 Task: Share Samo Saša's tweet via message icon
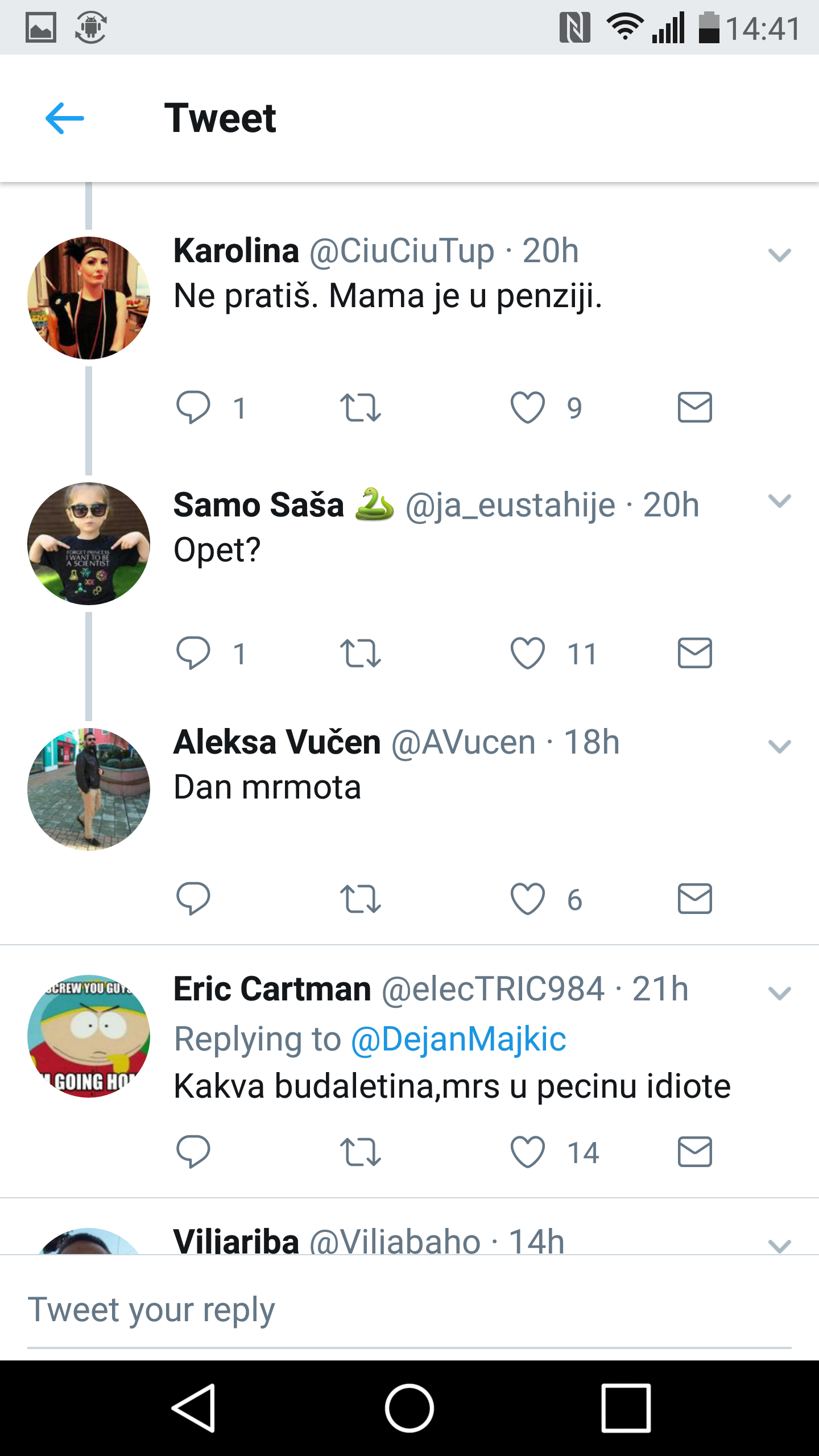[x=695, y=653]
